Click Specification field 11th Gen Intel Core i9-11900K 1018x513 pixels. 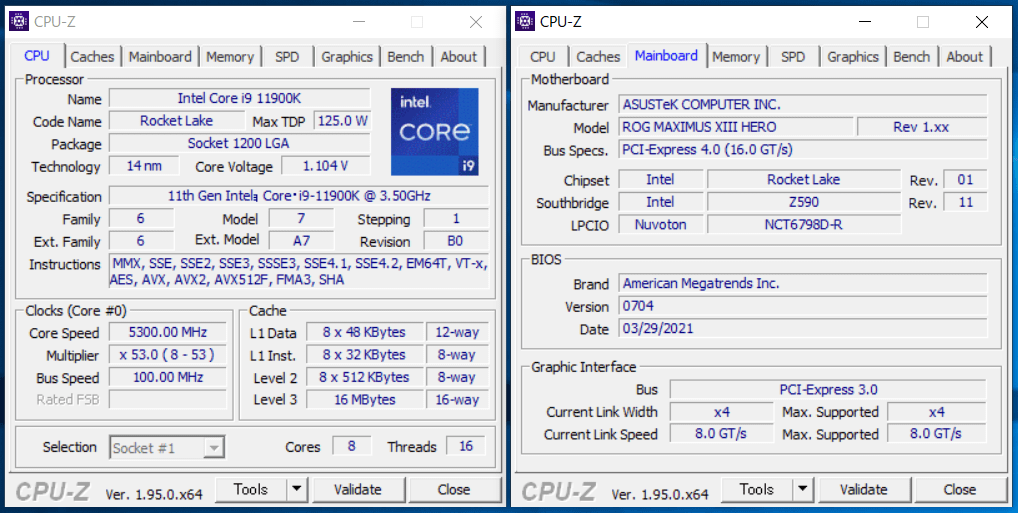299,195
